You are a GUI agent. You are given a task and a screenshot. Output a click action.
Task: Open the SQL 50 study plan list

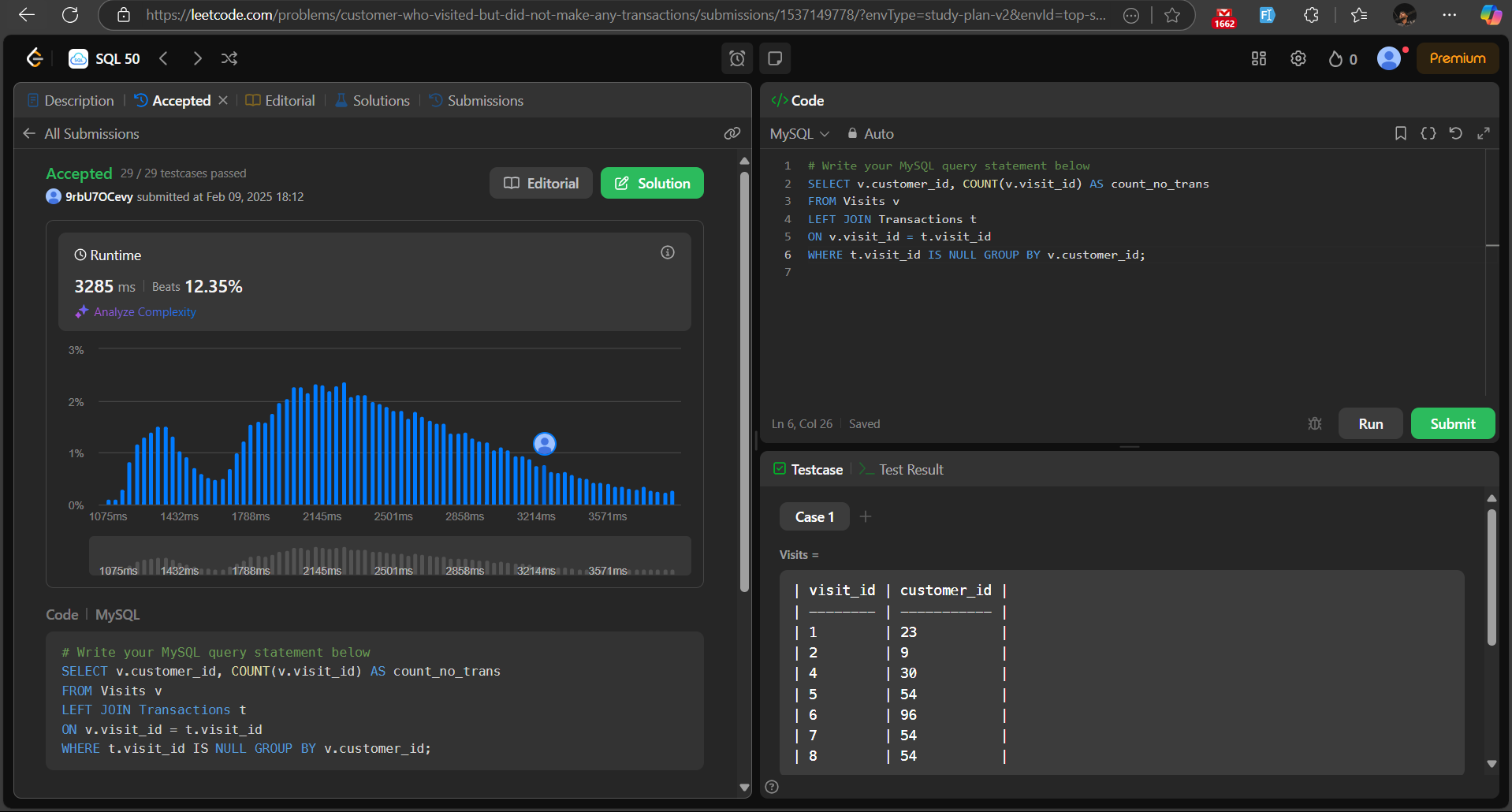[x=105, y=58]
